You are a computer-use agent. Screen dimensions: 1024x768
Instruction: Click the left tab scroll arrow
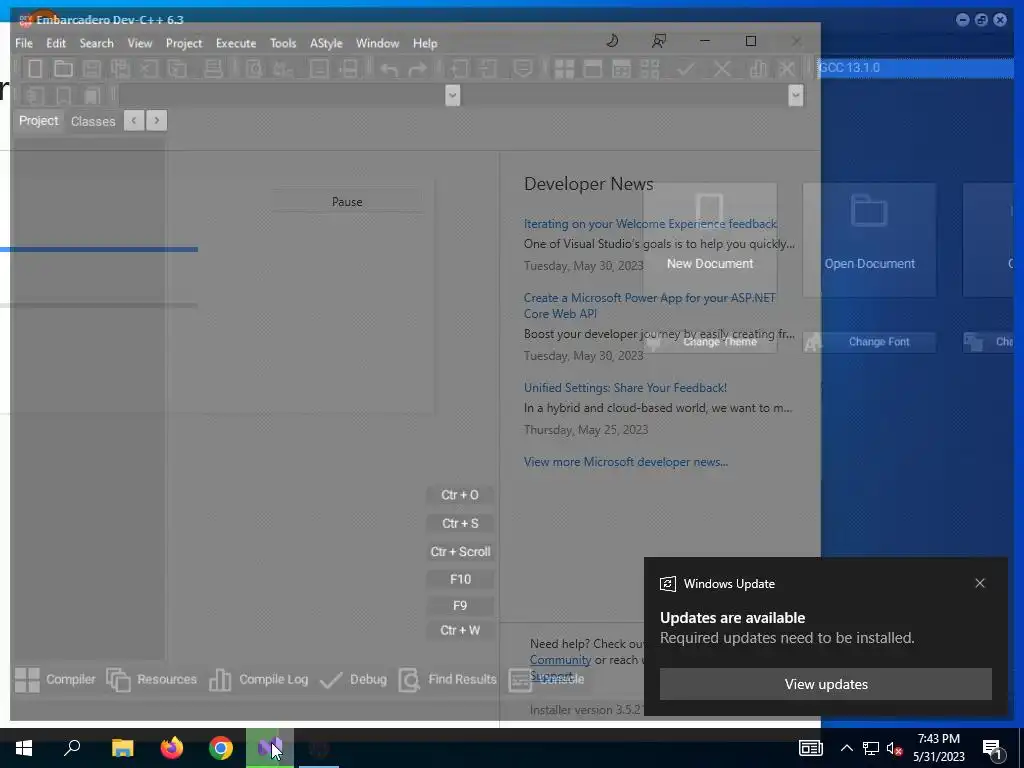[134, 120]
